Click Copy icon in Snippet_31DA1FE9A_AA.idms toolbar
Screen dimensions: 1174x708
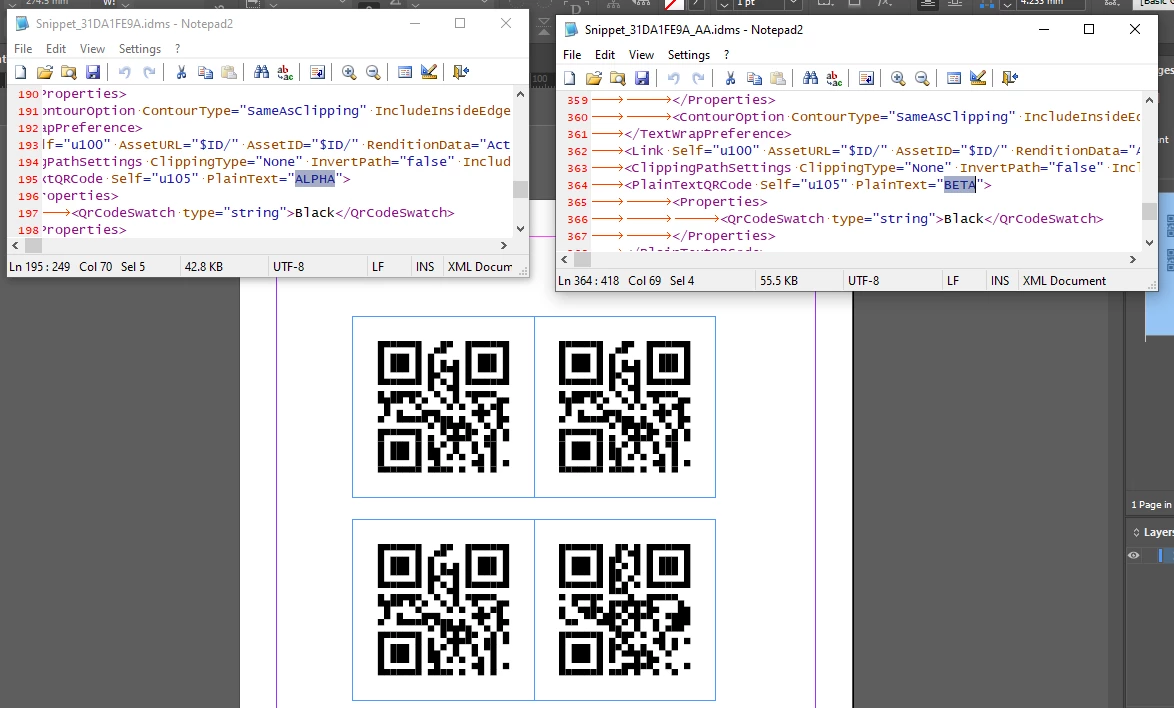(x=754, y=78)
